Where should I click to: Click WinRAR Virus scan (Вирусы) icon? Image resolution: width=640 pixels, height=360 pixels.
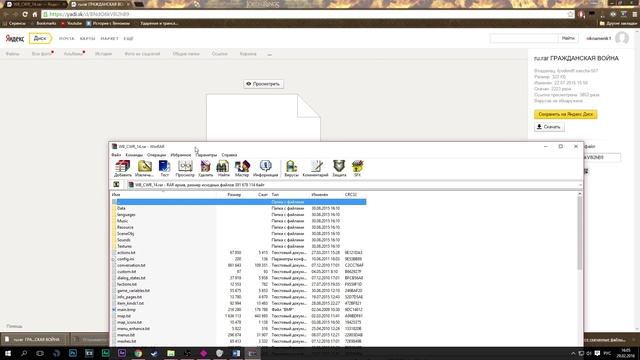pyautogui.click(x=291, y=168)
